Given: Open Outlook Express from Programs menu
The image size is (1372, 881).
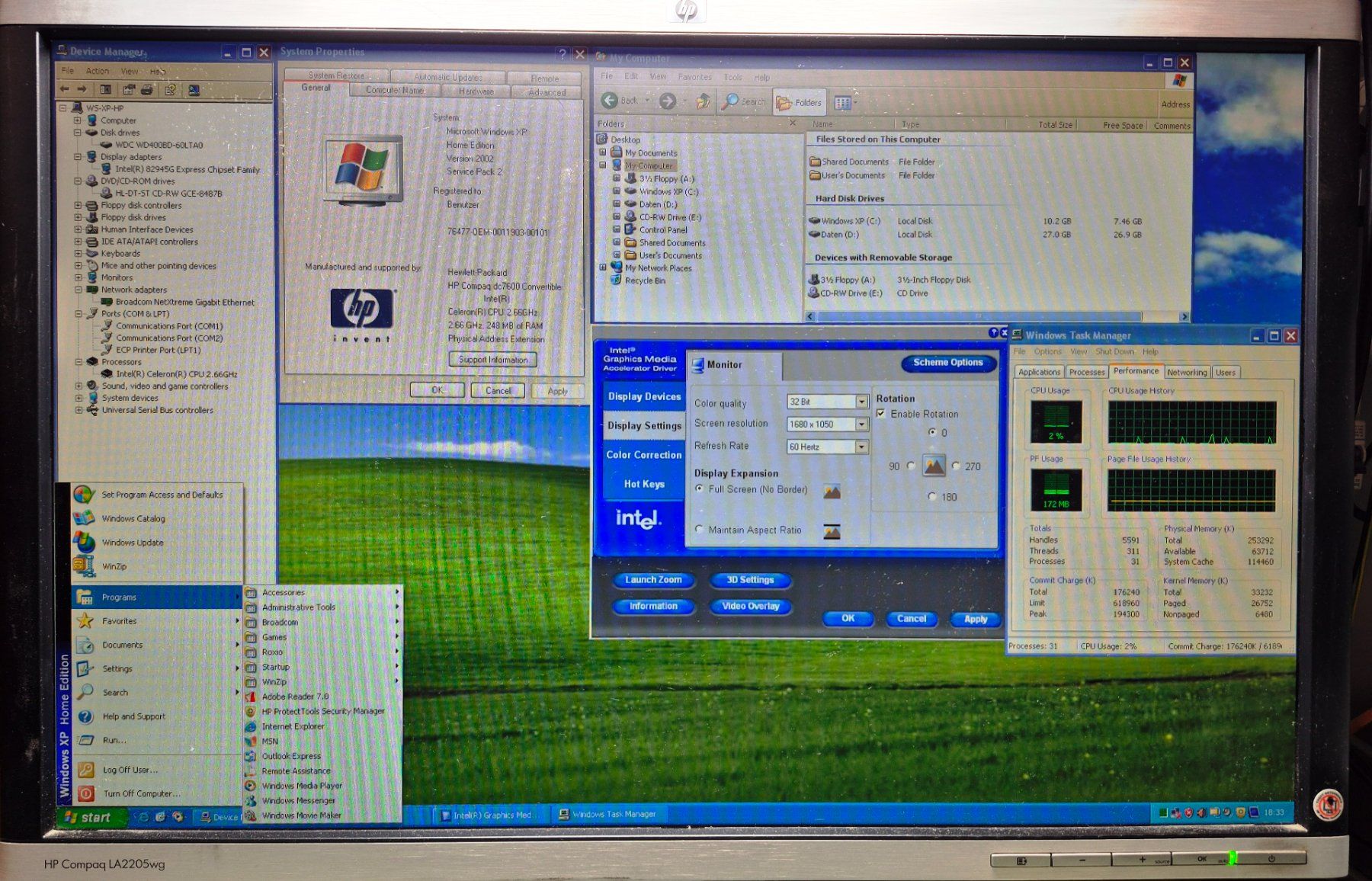Looking at the screenshot, I should click(x=291, y=756).
